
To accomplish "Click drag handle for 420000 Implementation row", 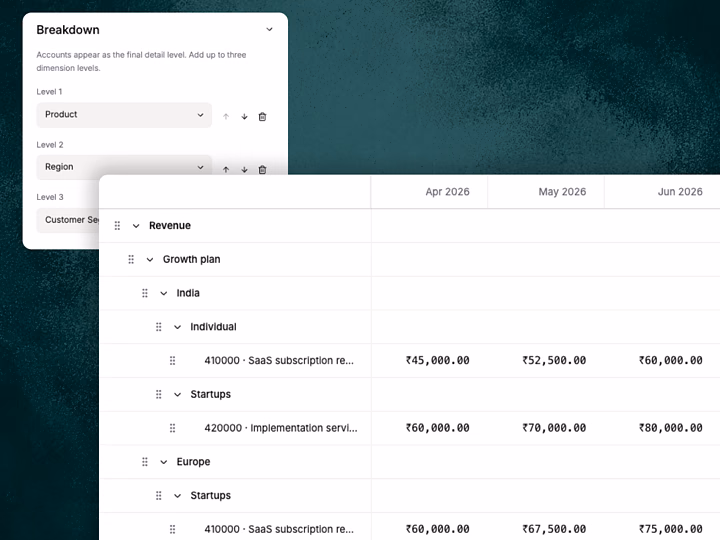I will 172,428.
